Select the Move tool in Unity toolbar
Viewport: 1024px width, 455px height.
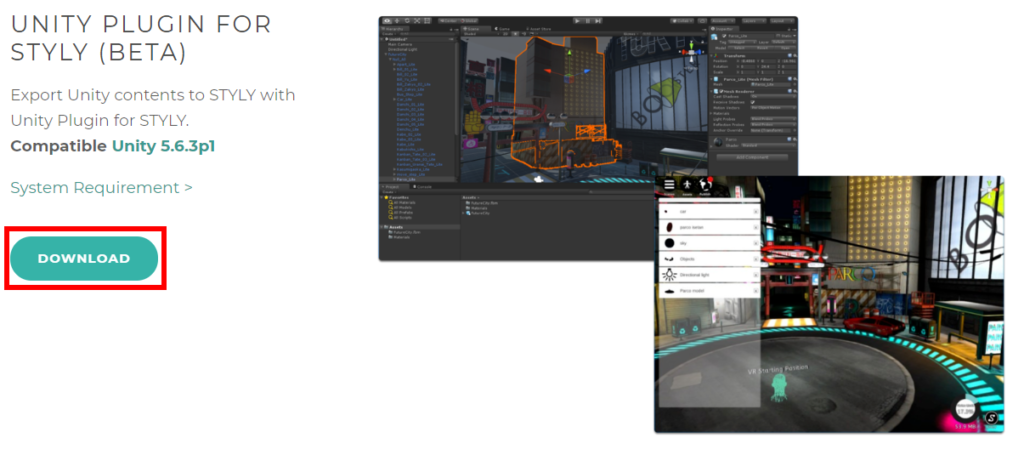(397, 21)
